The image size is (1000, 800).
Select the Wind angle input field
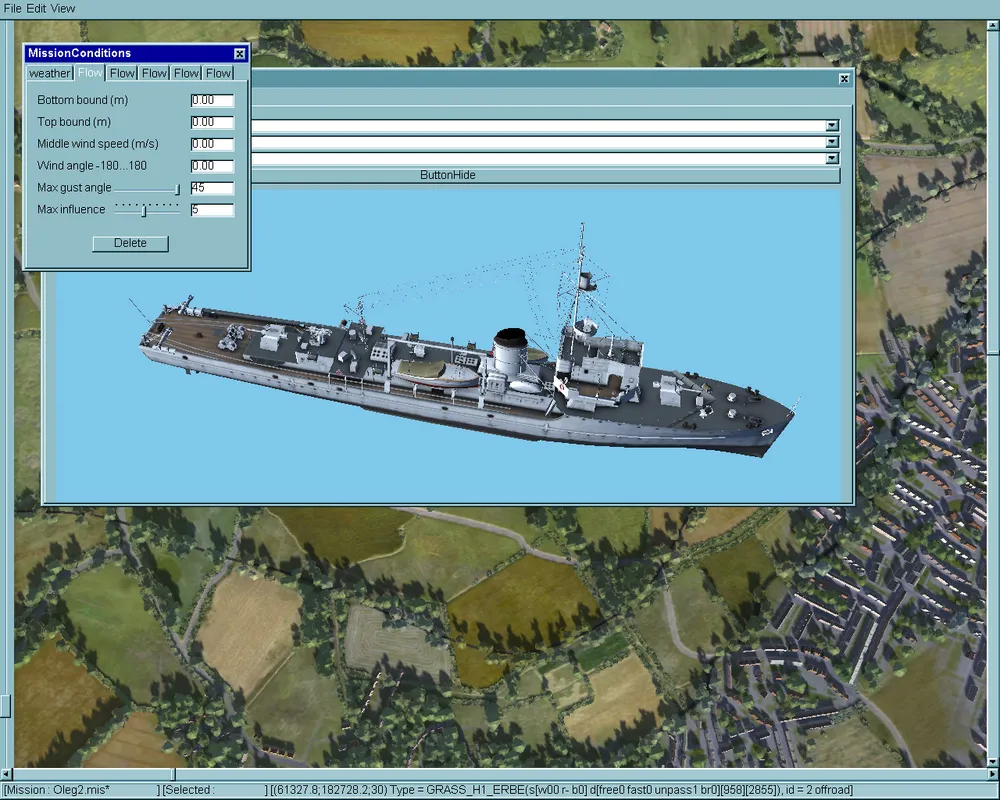pyautogui.click(x=212, y=166)
